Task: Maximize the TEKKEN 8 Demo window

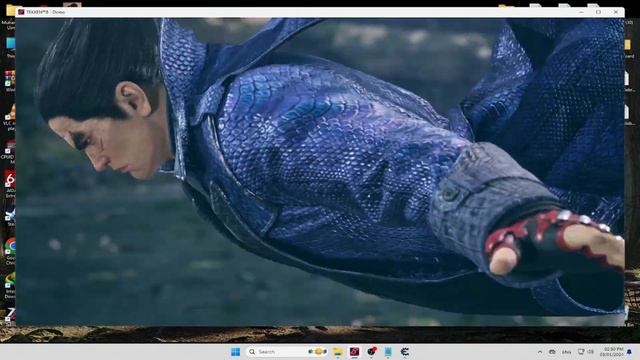Action: pyautogui.click(x=598, y=12)
